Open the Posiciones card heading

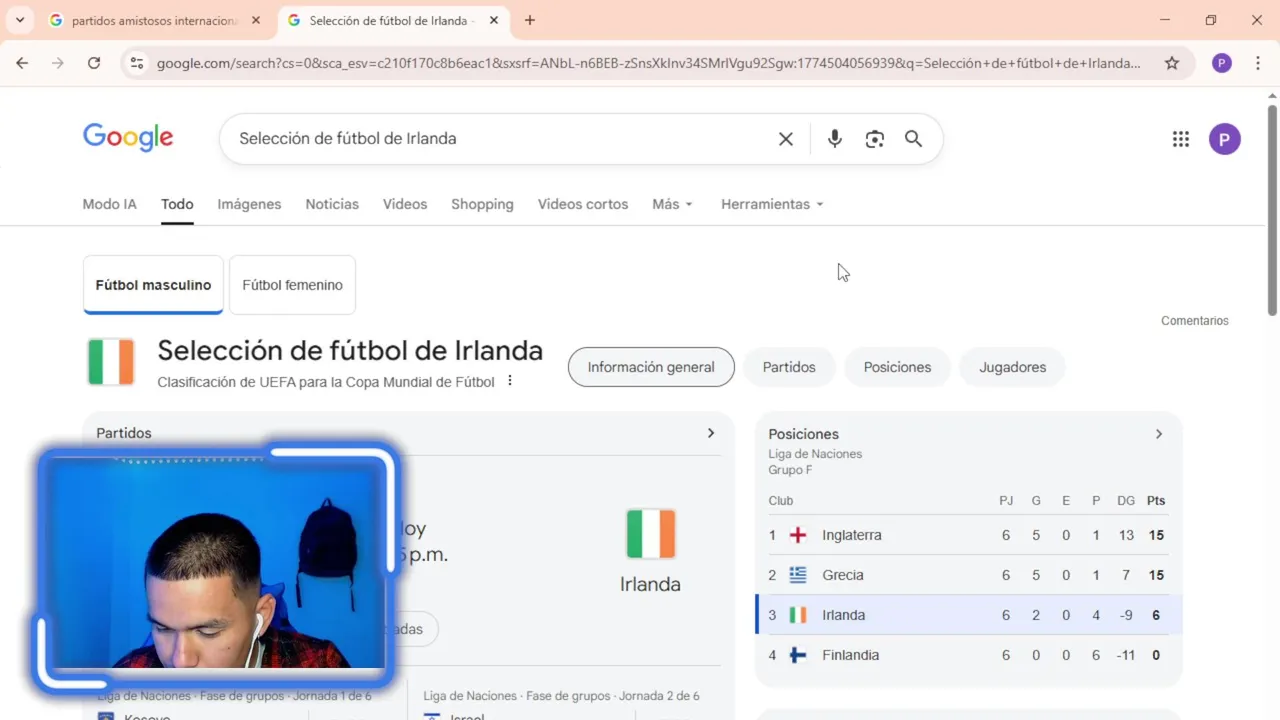coord(803,434)
